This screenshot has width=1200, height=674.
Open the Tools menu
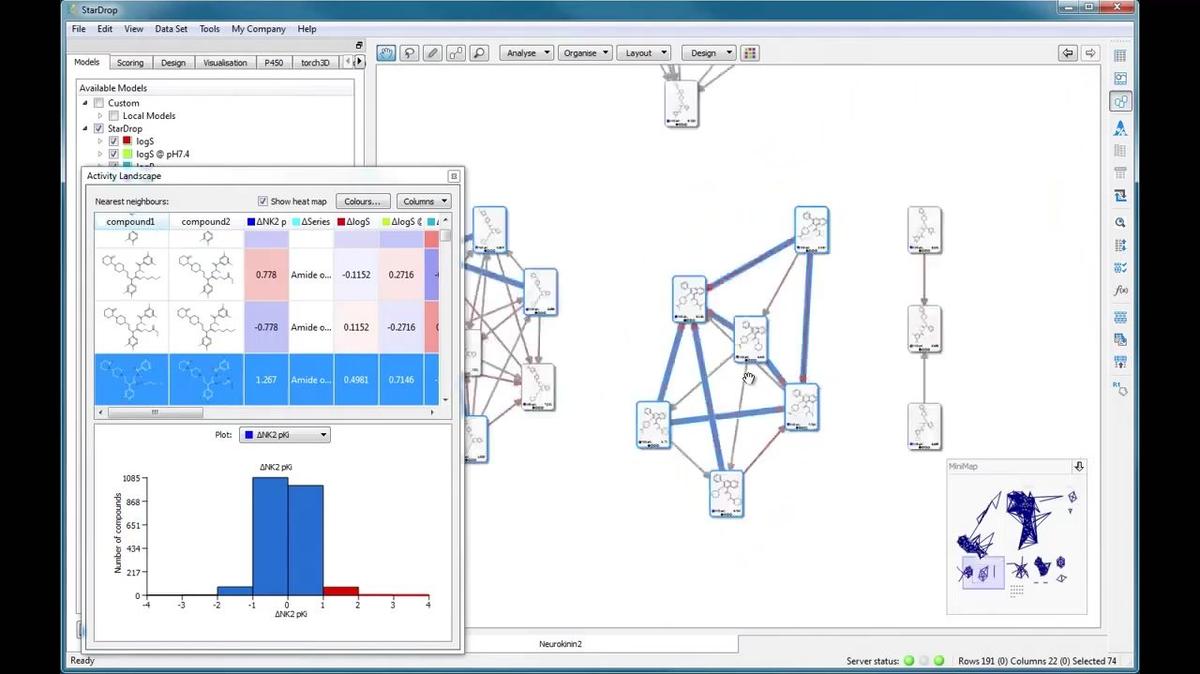(208, 28)
